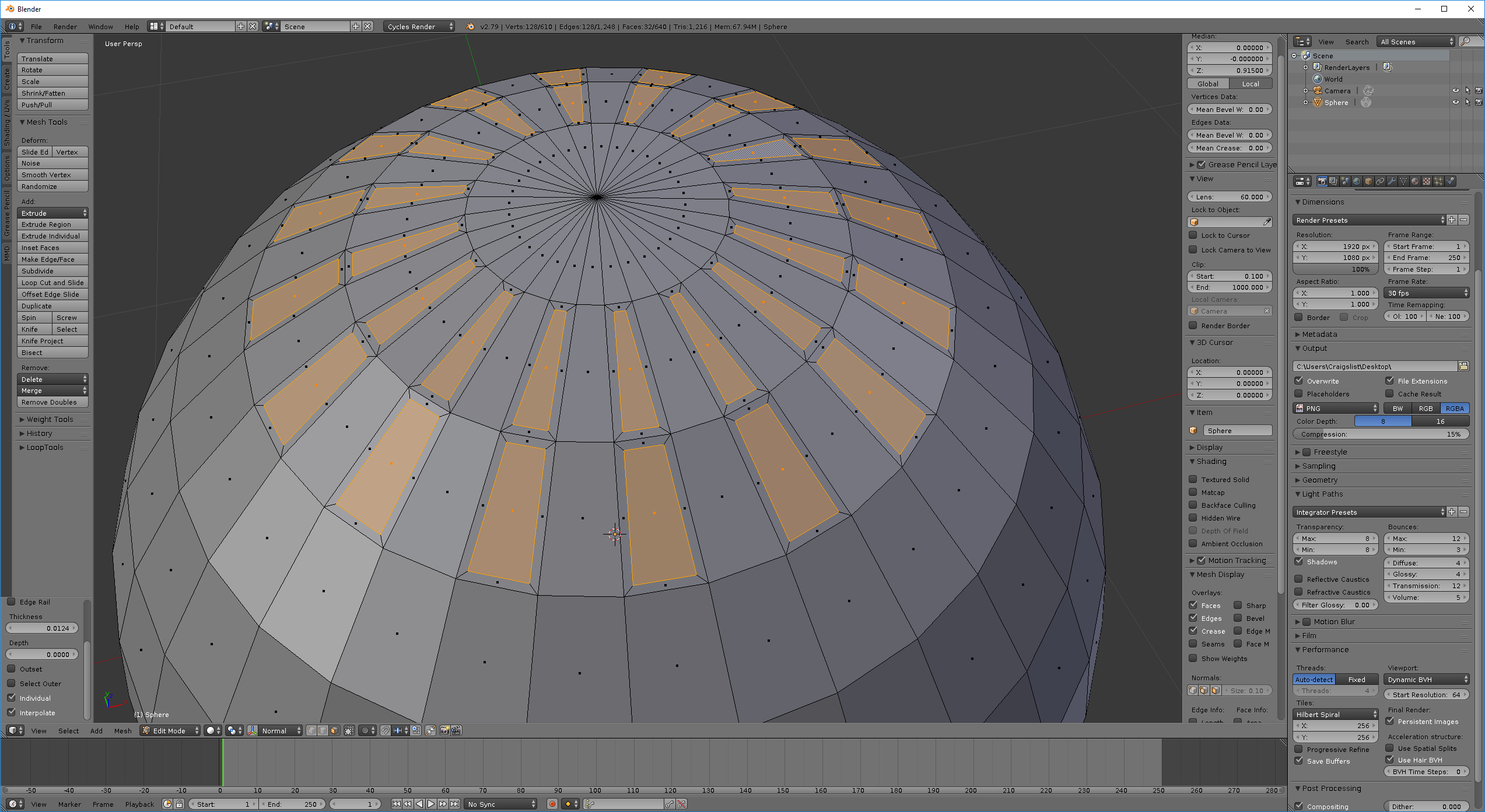This screenshot has width=1485, height=812.
Task: Enable Edge Rail checkbox
Action: [x=12, y=602]
